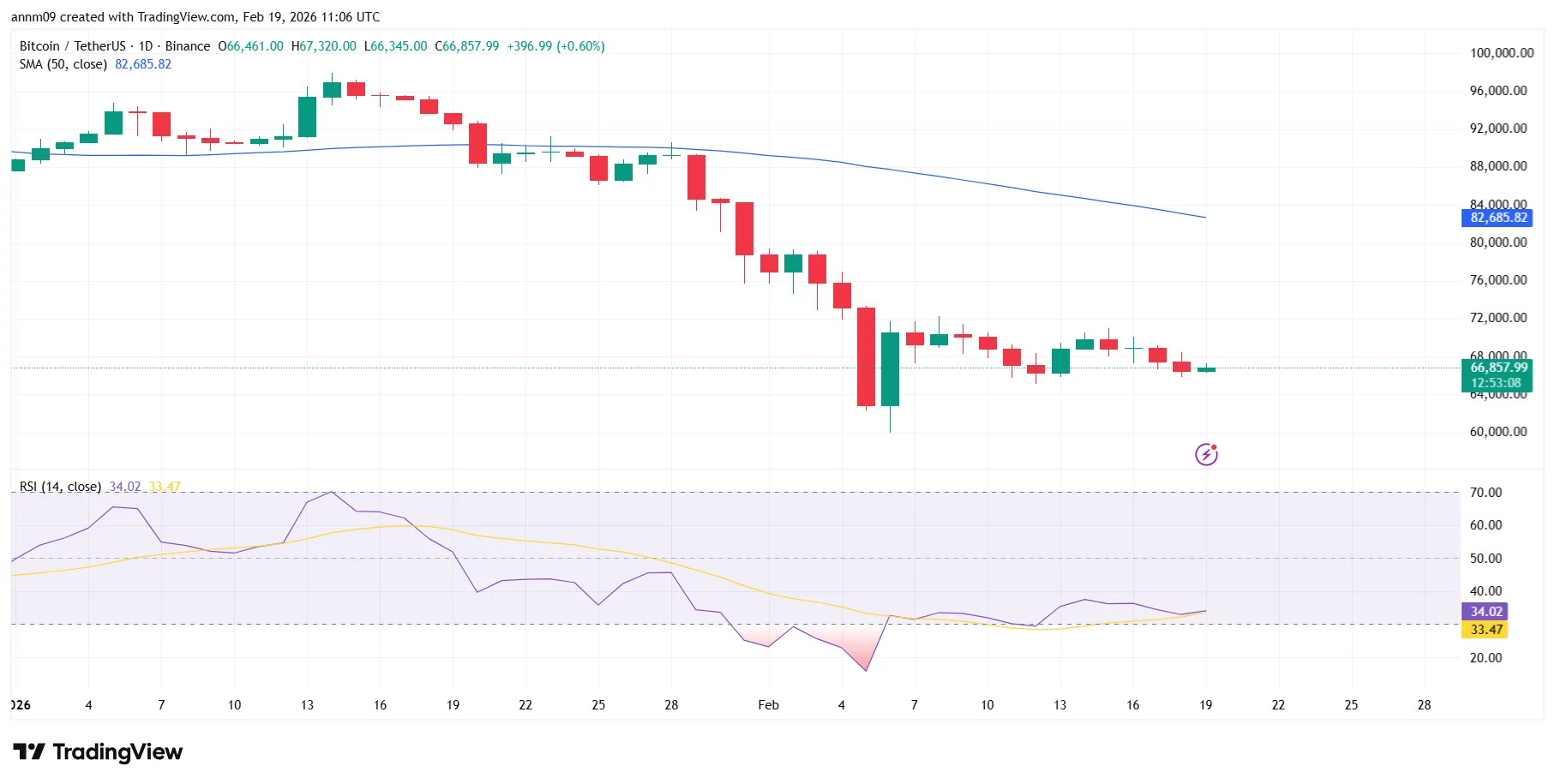Click the open value O66,461.00 in the header

pyautogui.click(x=249, y=46)
